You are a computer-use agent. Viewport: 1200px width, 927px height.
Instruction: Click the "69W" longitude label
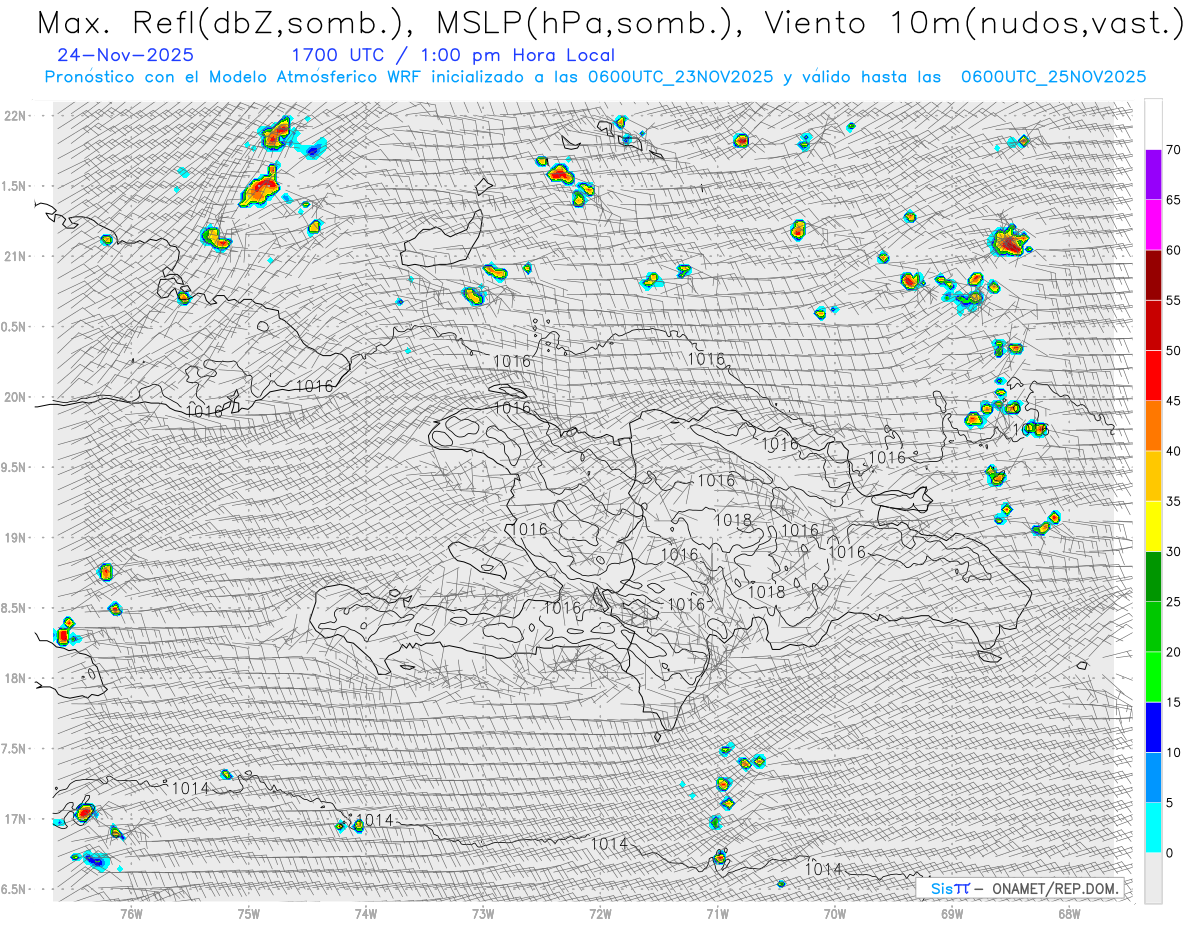pos(951,913)
